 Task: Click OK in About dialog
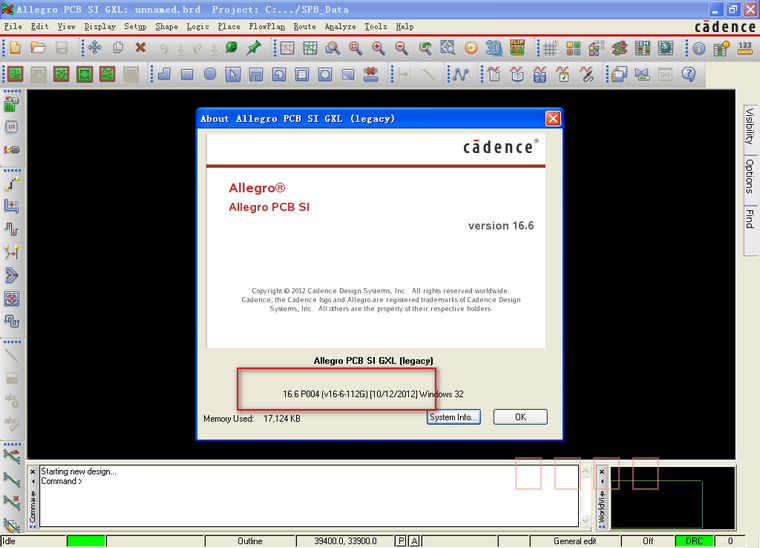(521, 417)
